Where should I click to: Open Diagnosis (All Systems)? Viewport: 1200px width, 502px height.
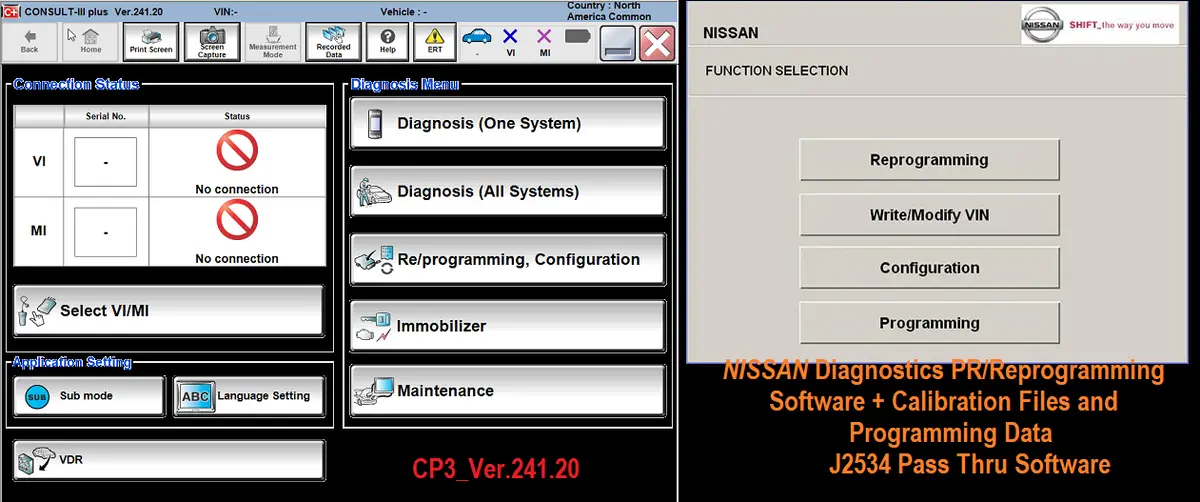507,191
